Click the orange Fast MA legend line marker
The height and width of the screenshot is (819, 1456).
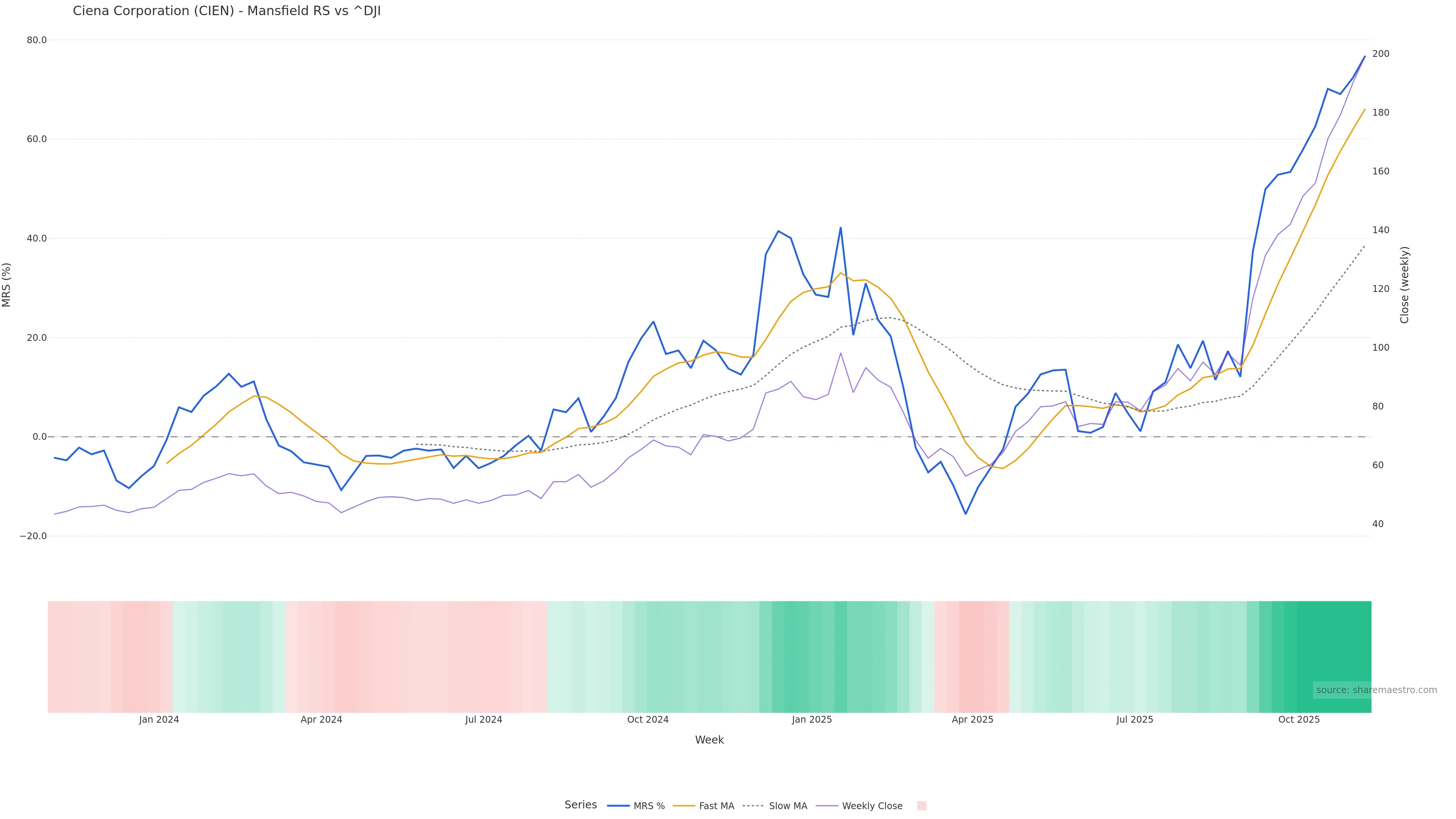684,806
